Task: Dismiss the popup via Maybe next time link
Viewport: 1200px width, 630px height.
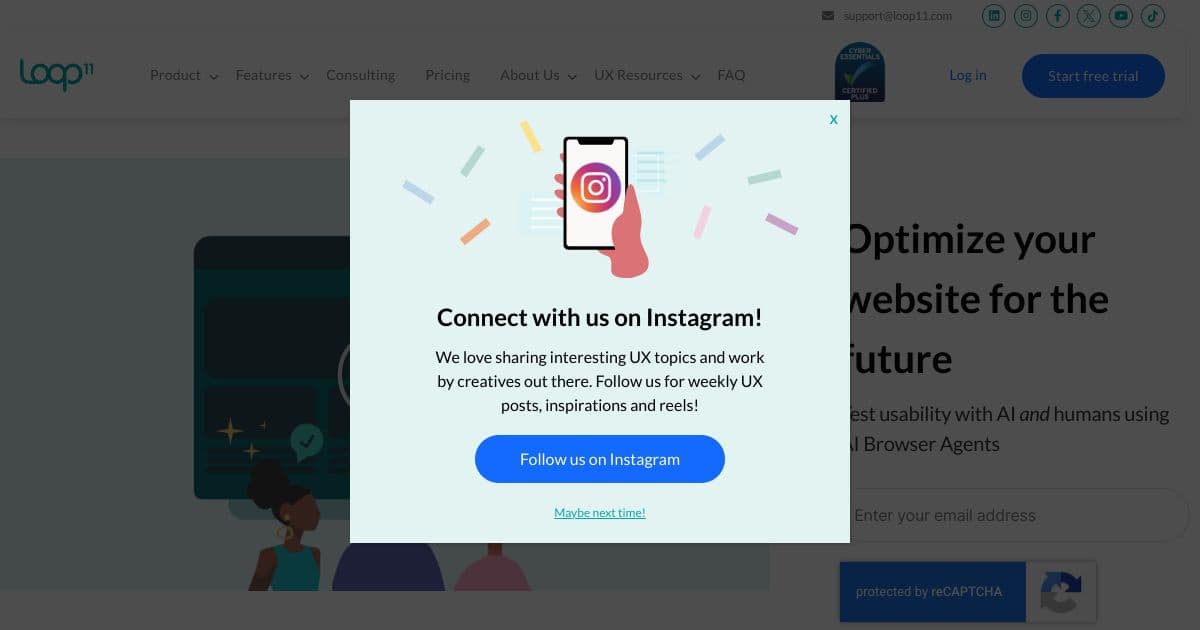Action: pos(600,513)
